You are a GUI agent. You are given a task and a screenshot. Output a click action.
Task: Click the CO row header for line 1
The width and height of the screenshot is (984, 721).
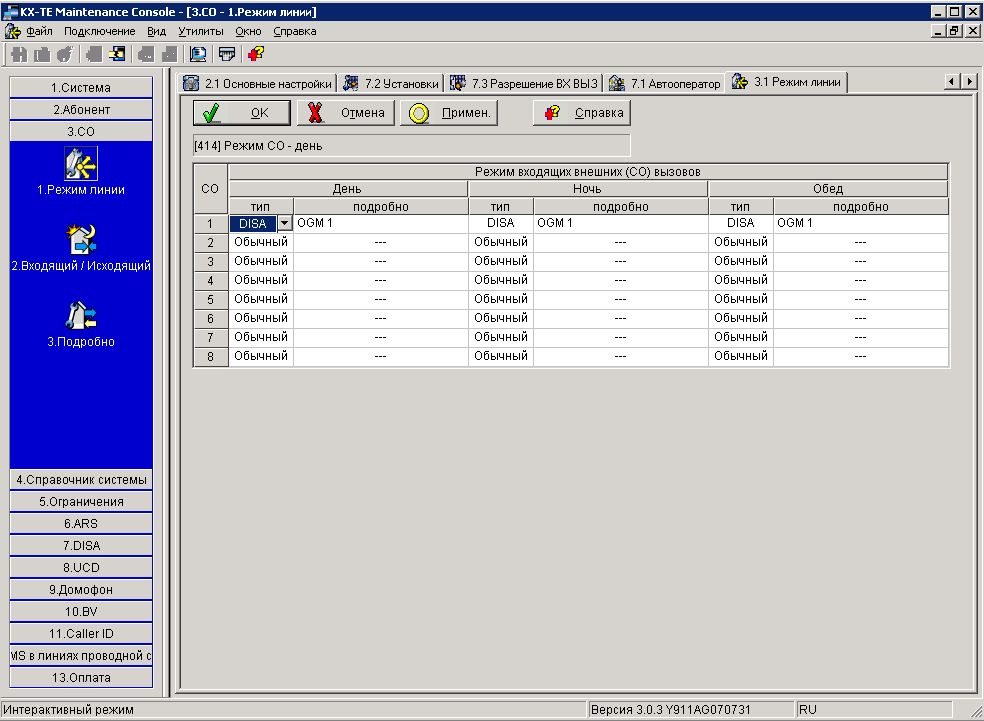(210, 224)
